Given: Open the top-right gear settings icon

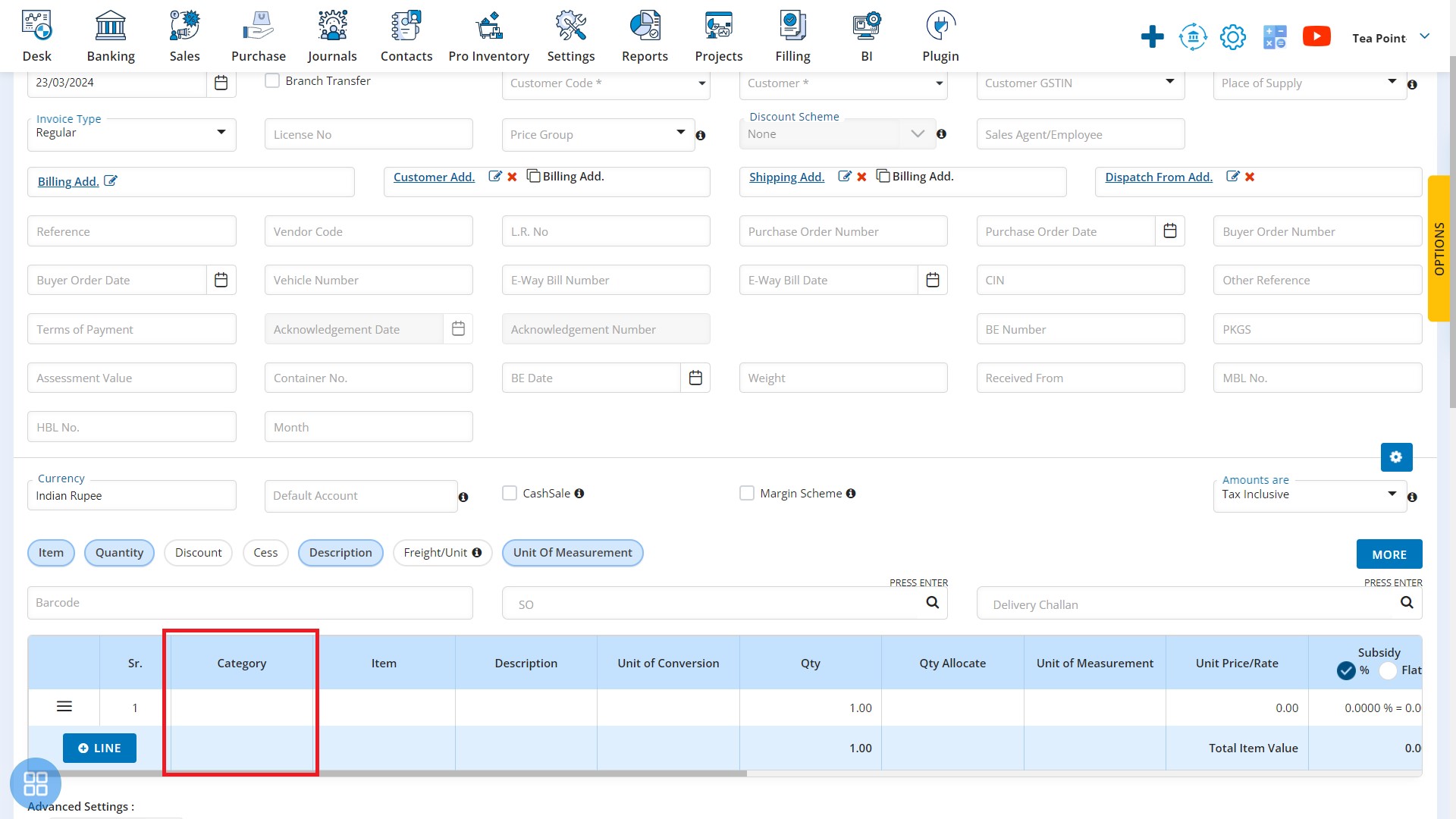Looking at the screenshot, I should coord(1233,36).
